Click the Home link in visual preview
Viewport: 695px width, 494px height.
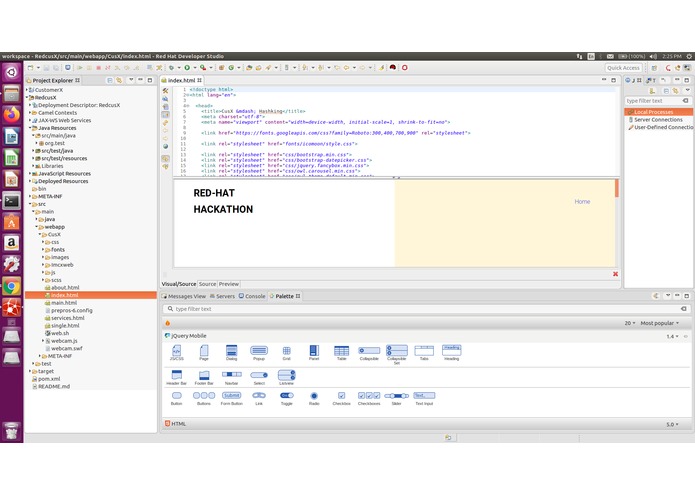(582, 202)
